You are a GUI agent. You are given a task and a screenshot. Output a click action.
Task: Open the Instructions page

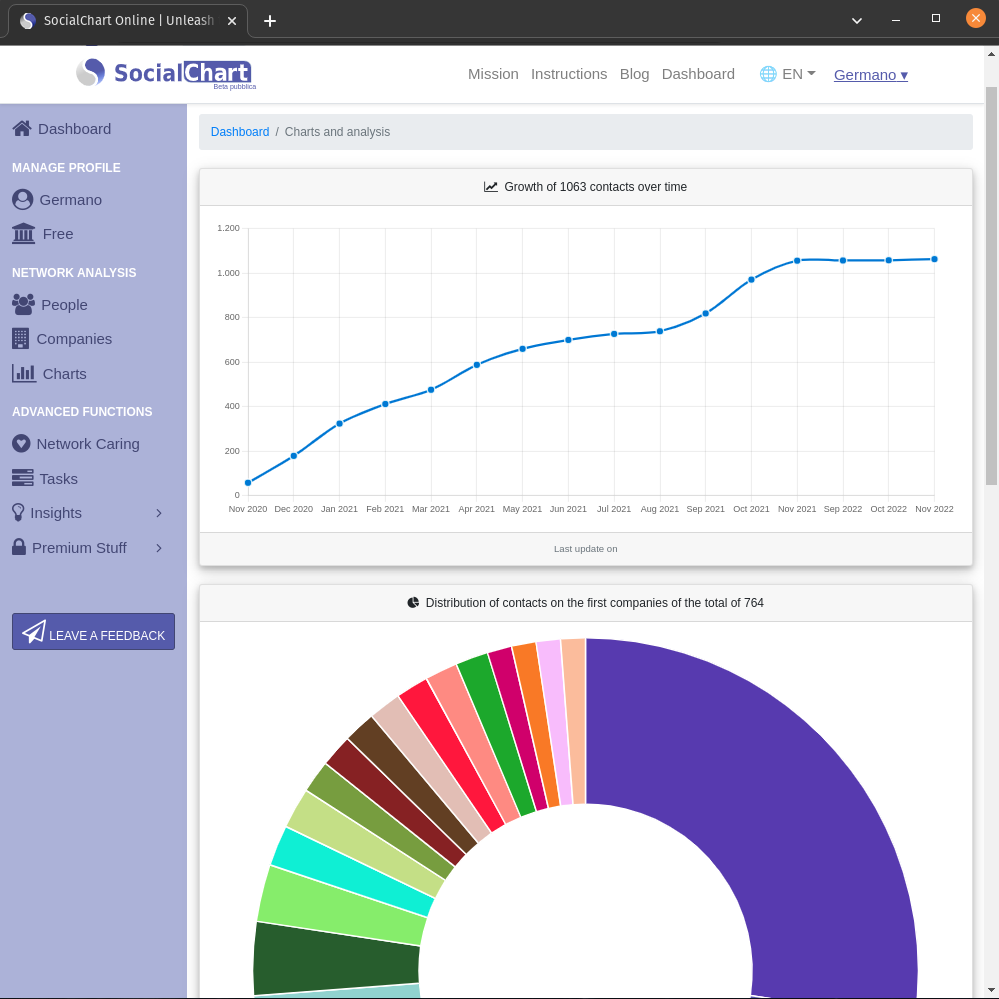click(569, 74)
